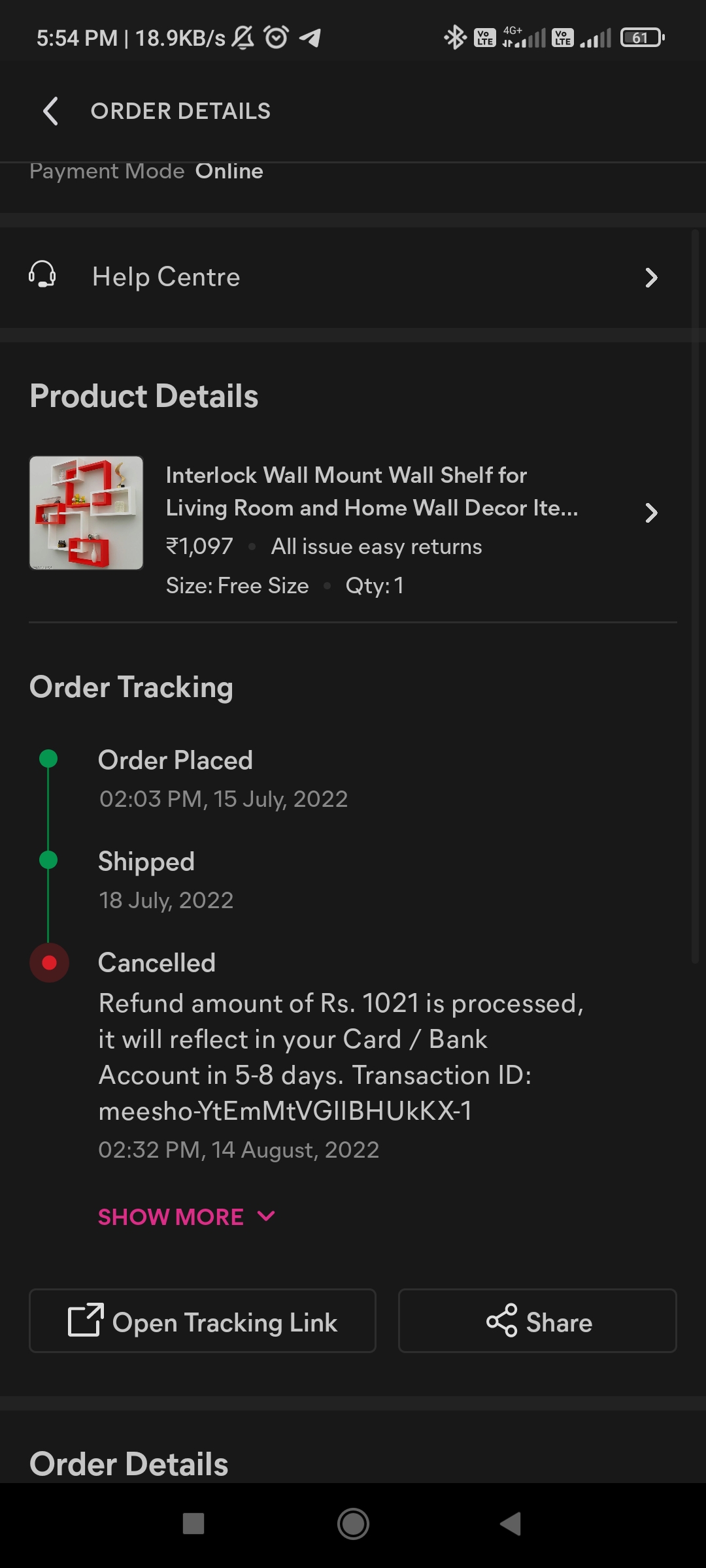Open the wall shelf product thumbnail
This screenshot has height=1568, width=706.
click(x=86, y=513)
